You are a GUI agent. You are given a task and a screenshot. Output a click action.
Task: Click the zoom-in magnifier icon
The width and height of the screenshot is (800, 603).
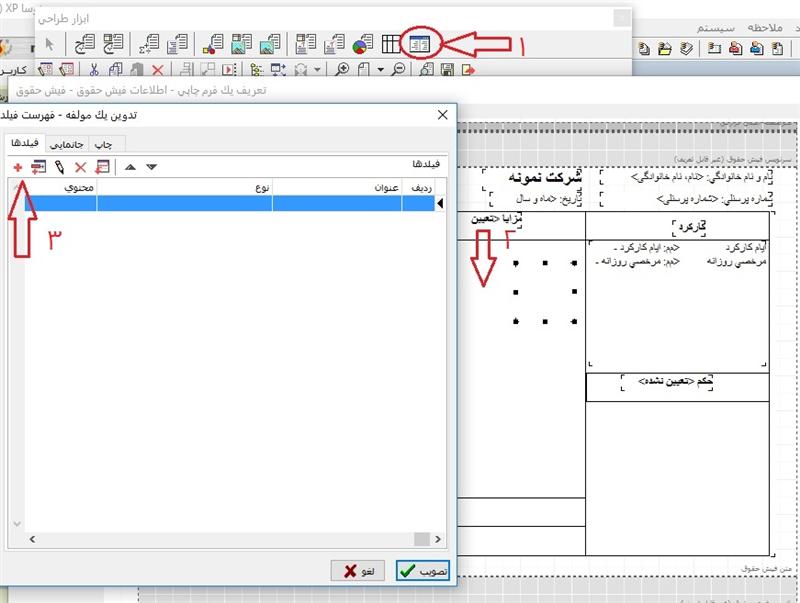343,70
